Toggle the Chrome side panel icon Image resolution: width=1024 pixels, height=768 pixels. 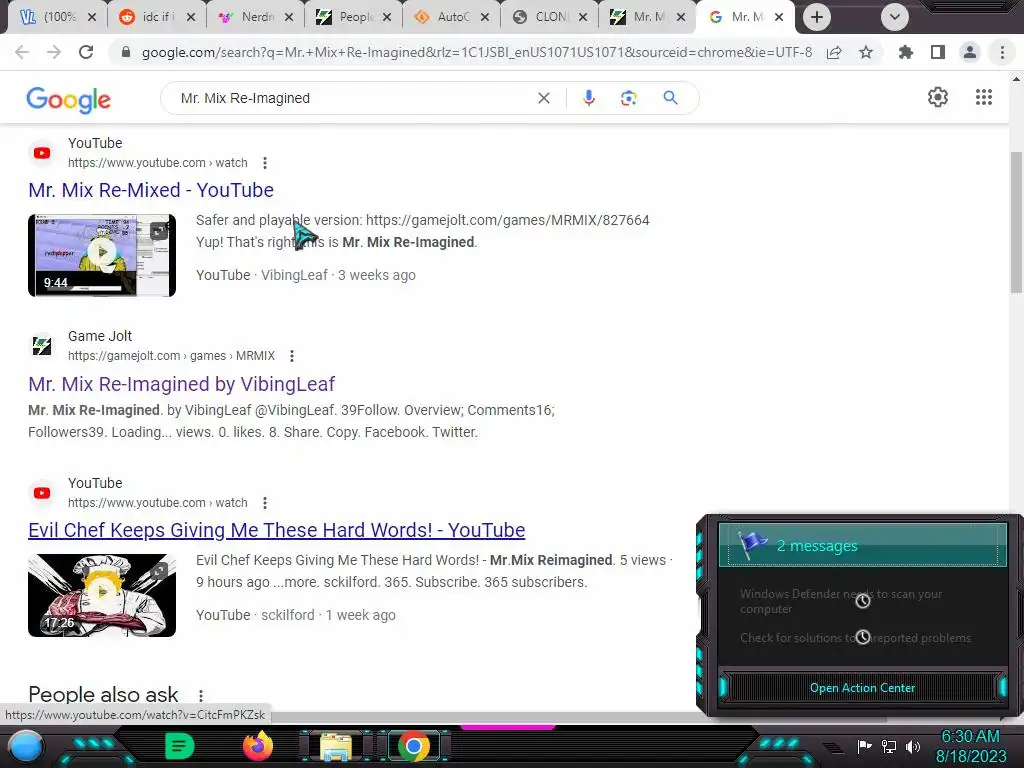[938, 52]
